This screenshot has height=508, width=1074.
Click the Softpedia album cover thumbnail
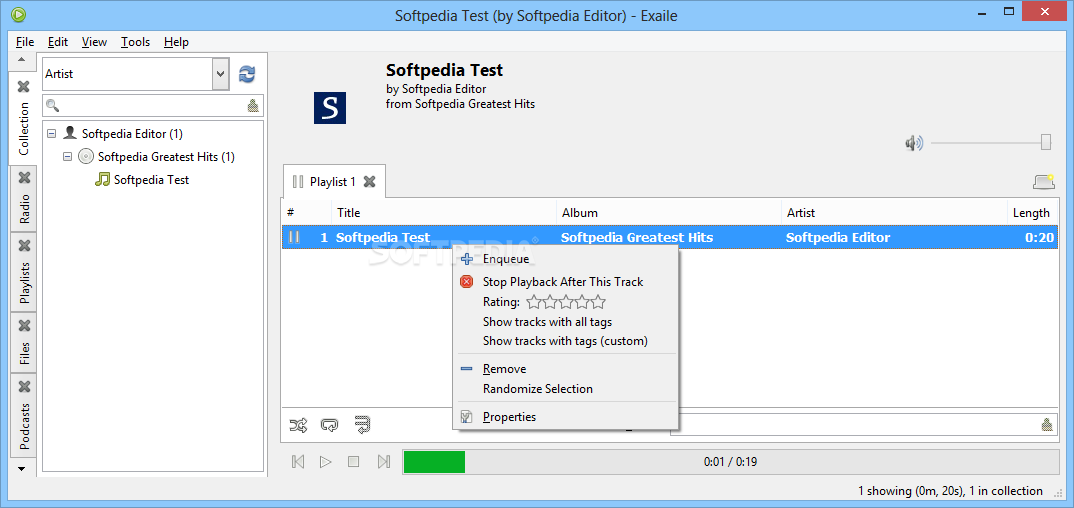click(x=330, y=107)
